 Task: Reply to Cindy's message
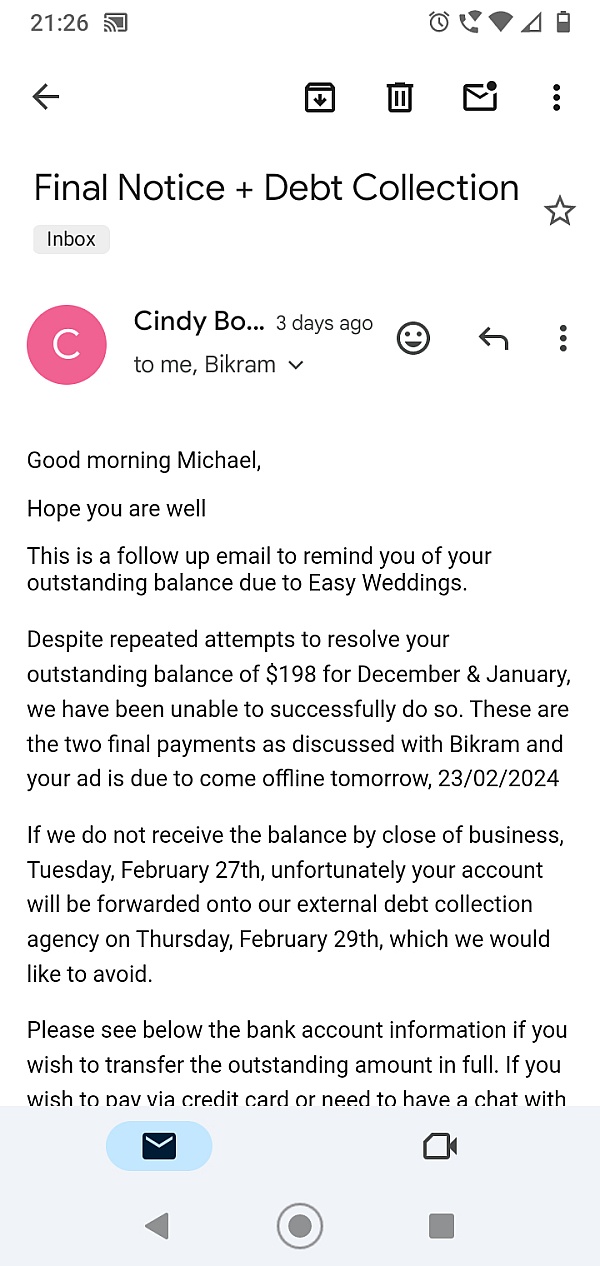point(493,339)
